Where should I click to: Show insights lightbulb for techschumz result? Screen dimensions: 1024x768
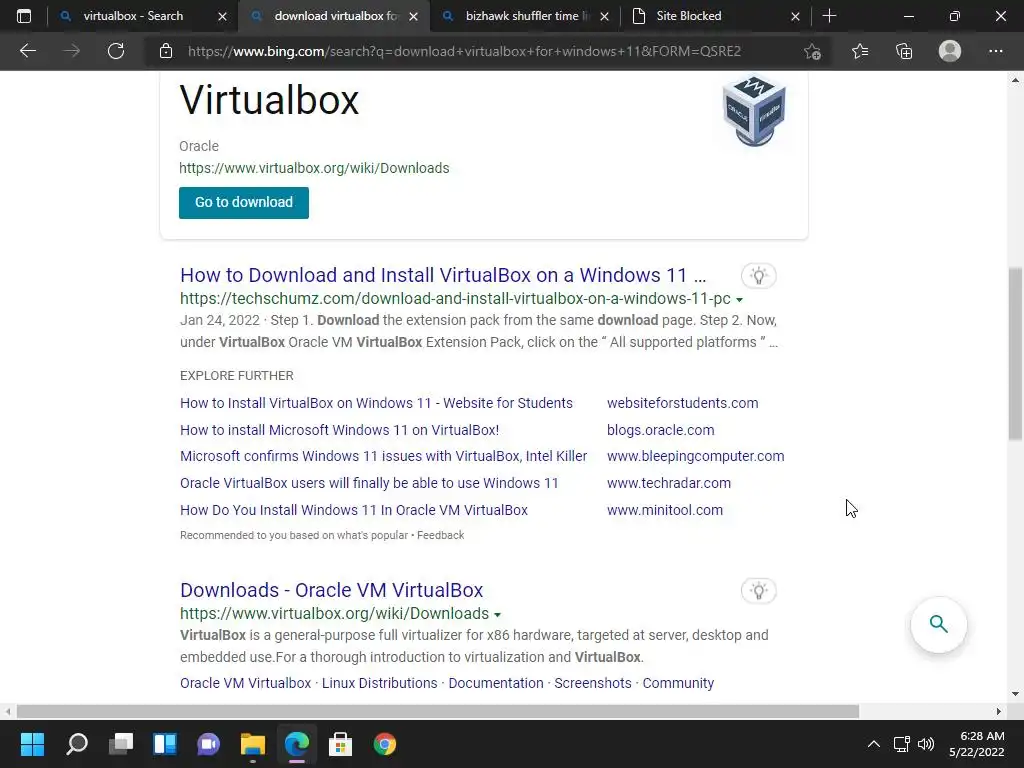click(758, 276)
